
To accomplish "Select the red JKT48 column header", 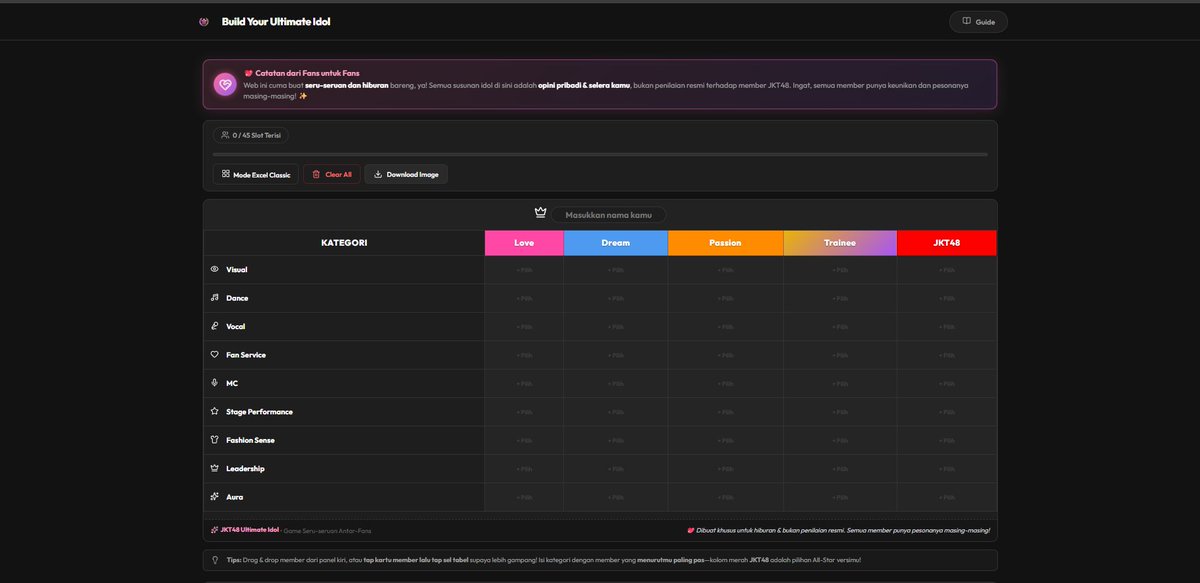I will [x=947, y=243].
